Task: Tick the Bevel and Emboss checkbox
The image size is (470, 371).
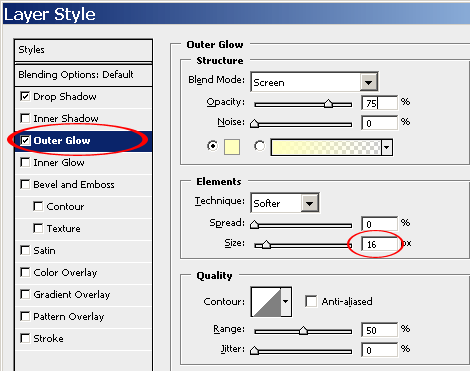Action: (x=25, y=184)
